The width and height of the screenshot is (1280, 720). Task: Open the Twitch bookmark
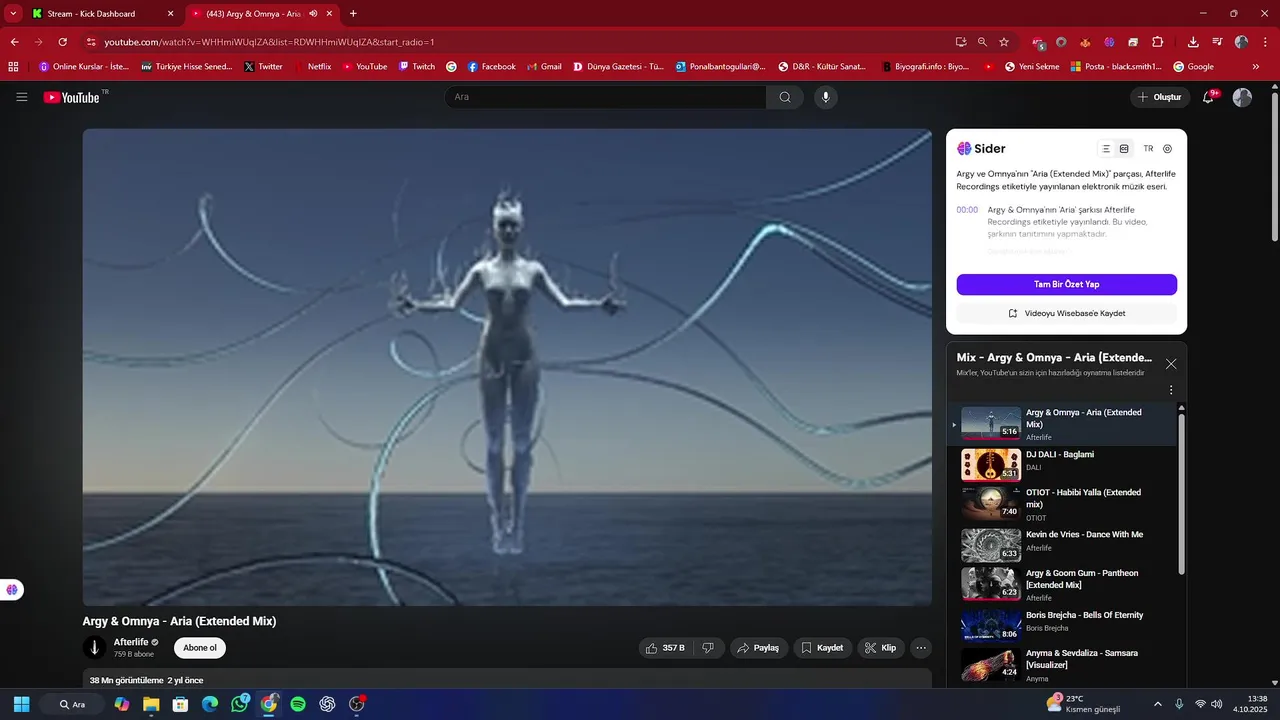pyautogui.click(x=417, y=67)
